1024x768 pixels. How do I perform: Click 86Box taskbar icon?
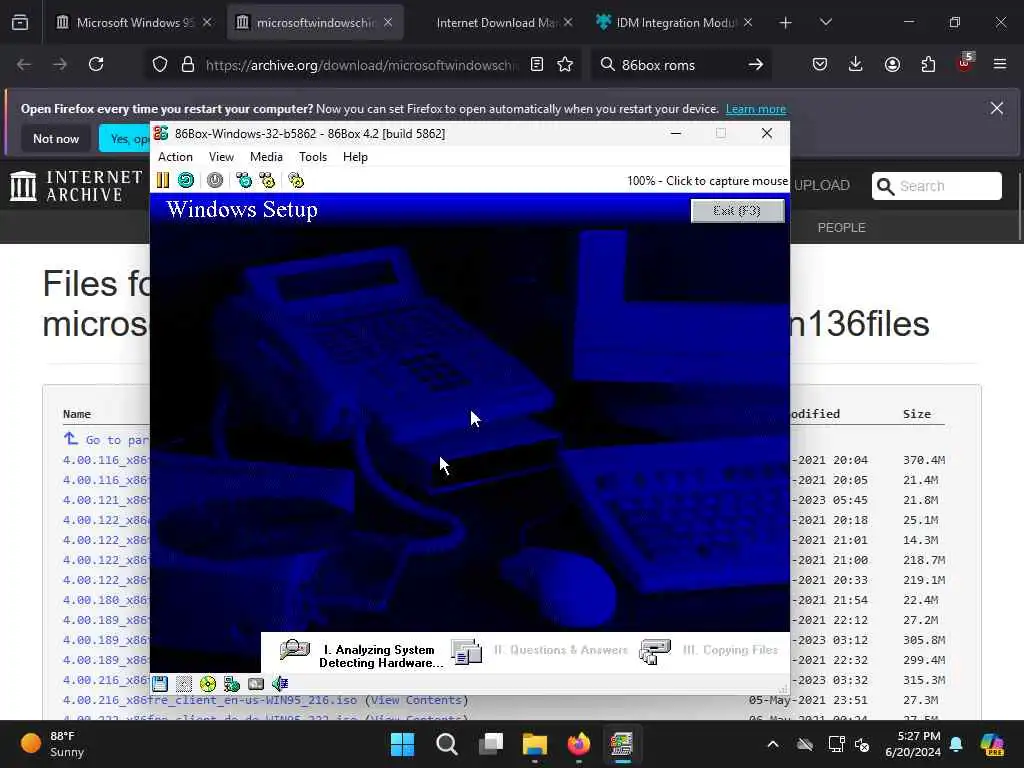coord(622,744)
